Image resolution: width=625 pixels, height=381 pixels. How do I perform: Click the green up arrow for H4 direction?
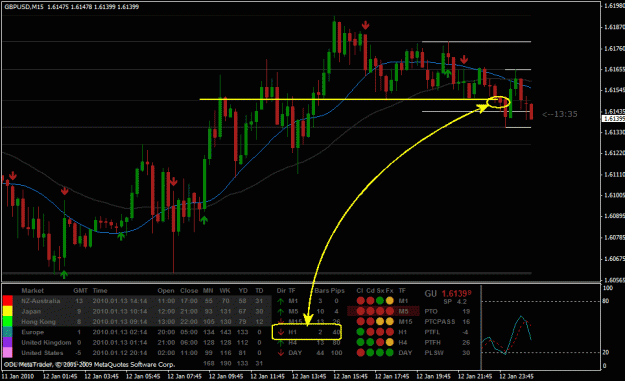[x=281, y=343]
